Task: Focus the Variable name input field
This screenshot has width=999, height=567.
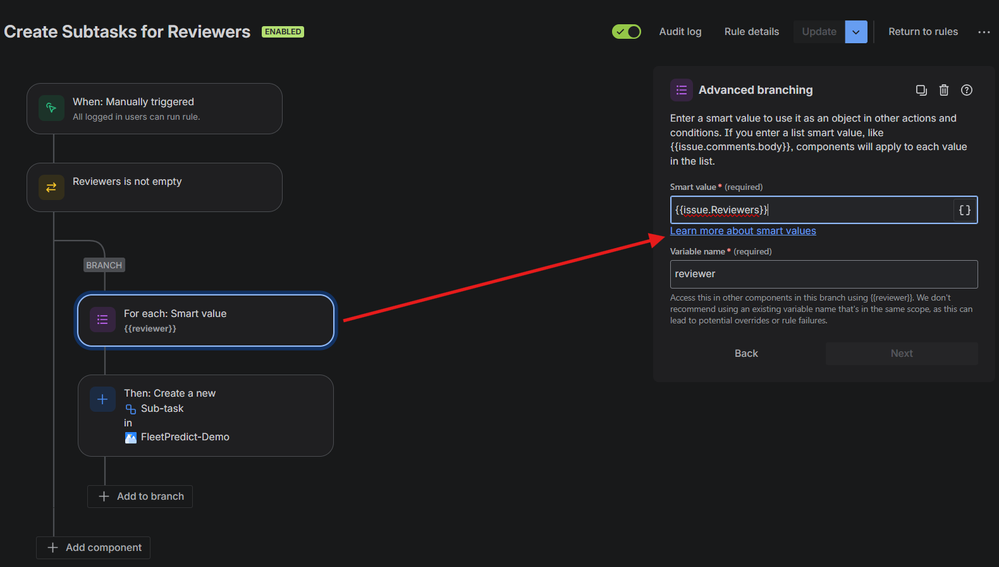Action: (x=824, y=274)
